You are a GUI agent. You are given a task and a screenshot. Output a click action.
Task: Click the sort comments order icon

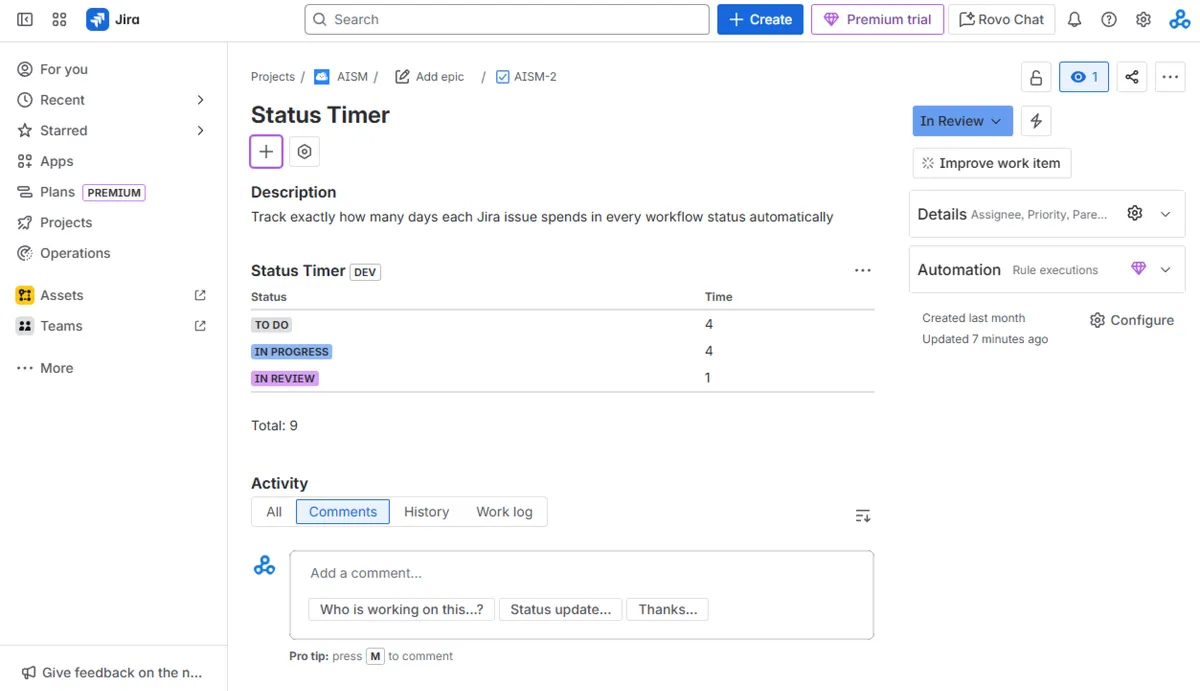(862, 516)
